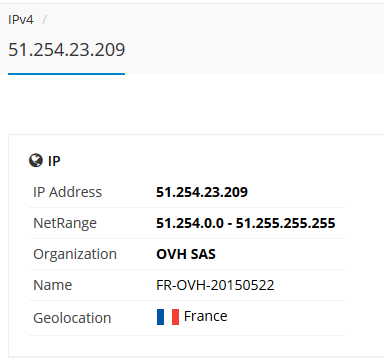
Task: Click the Organization row label
Action: [x=75, y=254]
